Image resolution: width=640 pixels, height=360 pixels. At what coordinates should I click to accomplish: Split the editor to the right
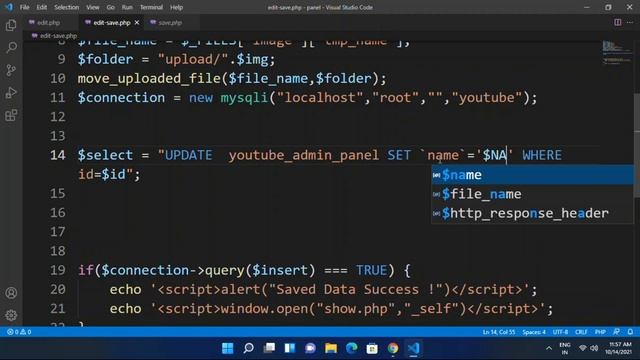point(618,22)
